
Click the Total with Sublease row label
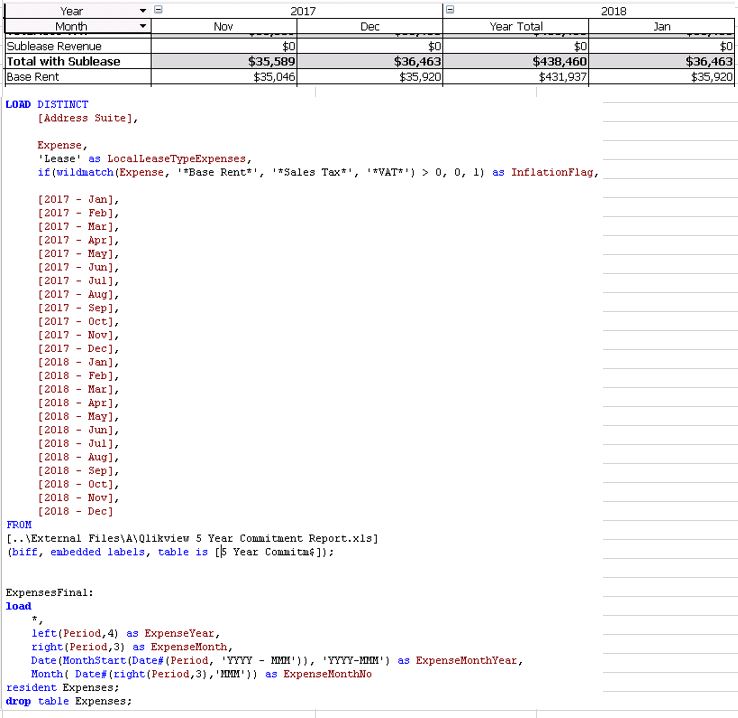pyautogui.click(x=64, y=62)
